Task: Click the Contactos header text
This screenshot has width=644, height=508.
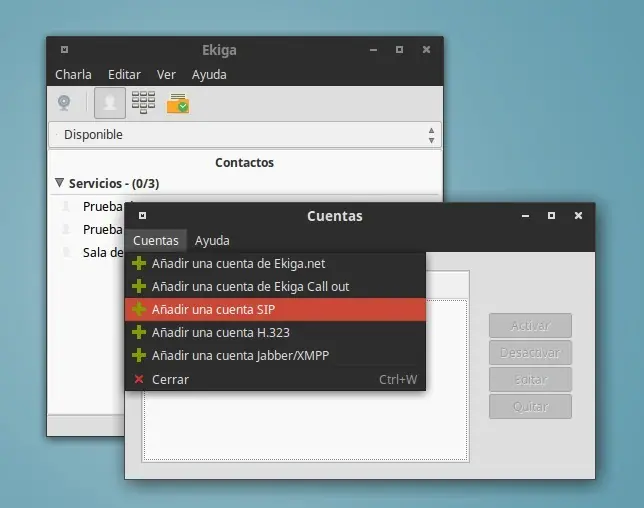Action: pyautogui.click(x=244, y=163)
